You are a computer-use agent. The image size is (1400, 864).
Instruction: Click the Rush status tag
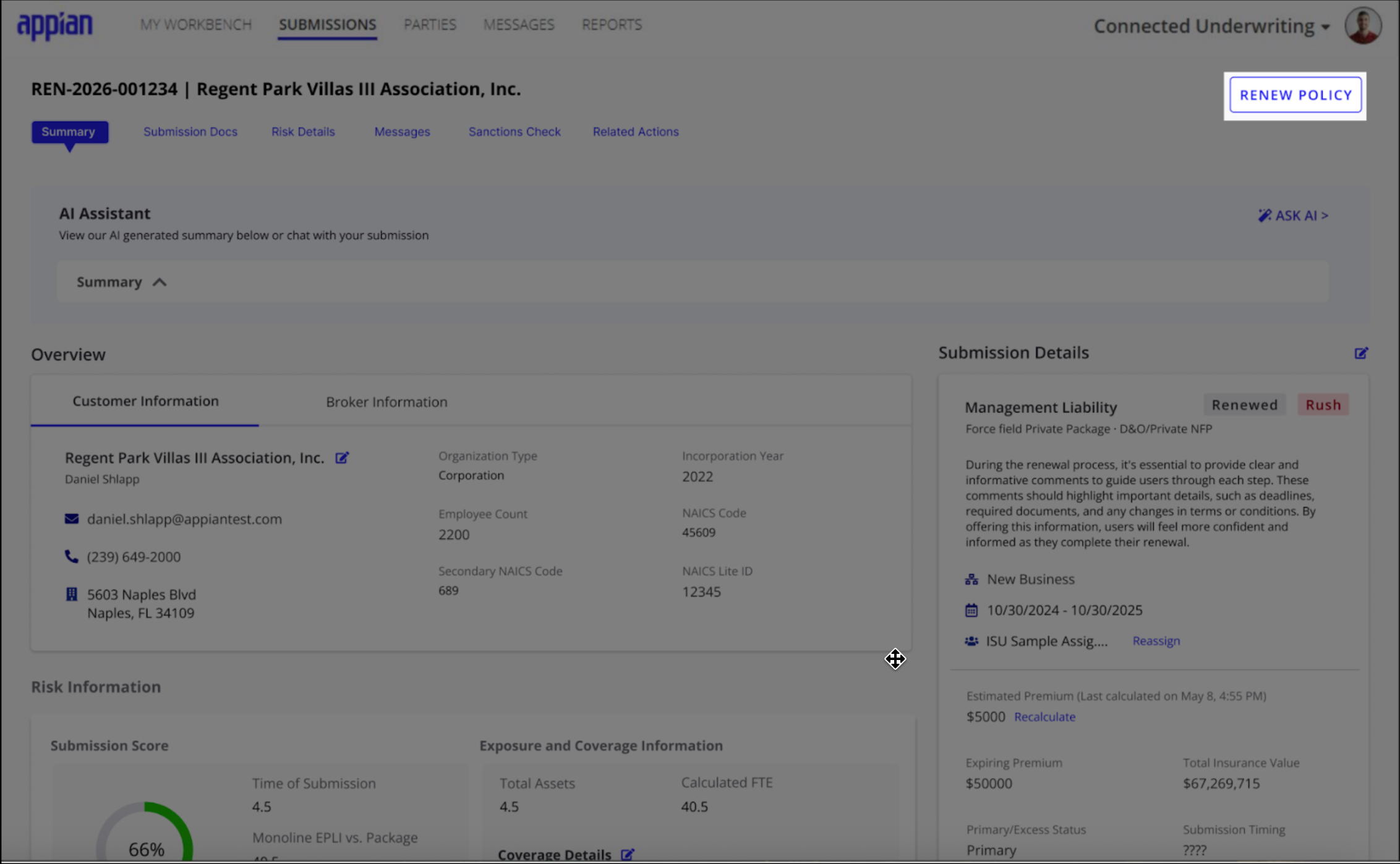pyautogui.click(x=1323, y=405)
